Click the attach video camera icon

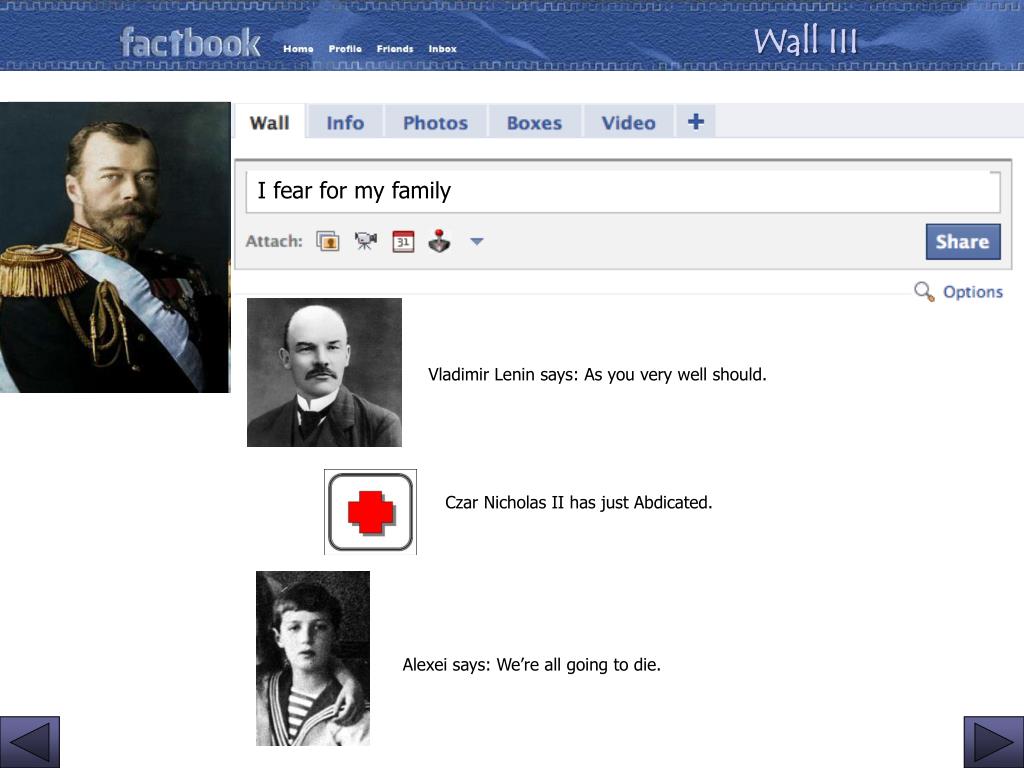tap(366, 241)
